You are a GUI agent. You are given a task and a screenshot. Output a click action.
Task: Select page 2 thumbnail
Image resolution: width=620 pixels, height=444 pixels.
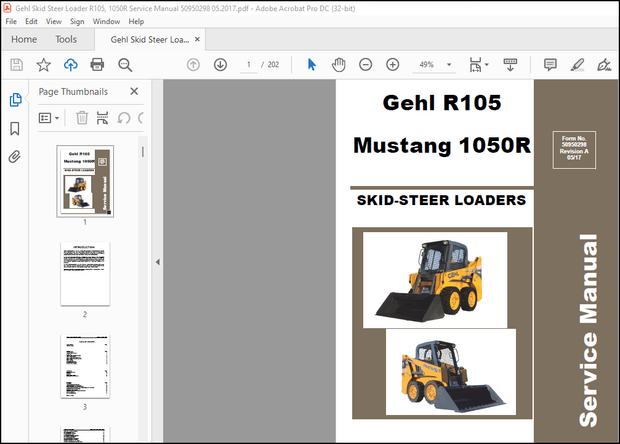click(x=85, y=274)
